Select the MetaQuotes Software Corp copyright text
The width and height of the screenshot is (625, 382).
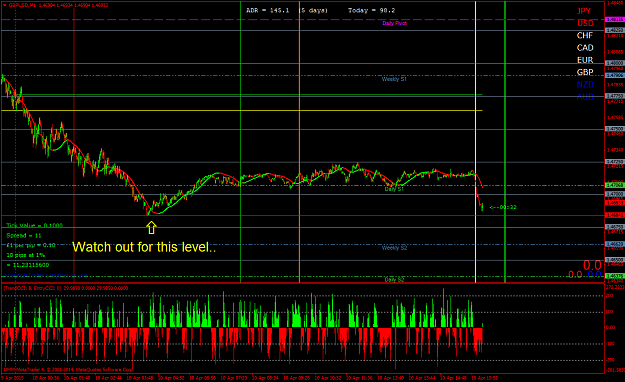click(x=68, y=370)
